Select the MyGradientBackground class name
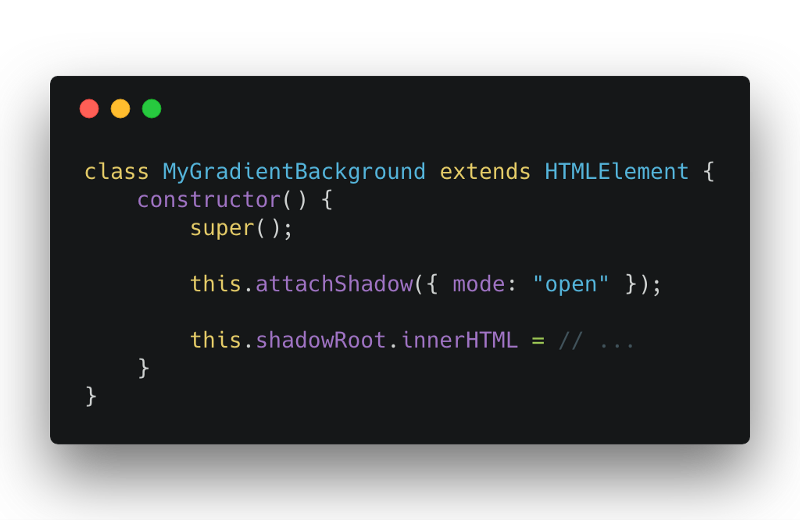The height and width of the screenshot is (520, 800). pyautogui.click(x=294, y=172)
